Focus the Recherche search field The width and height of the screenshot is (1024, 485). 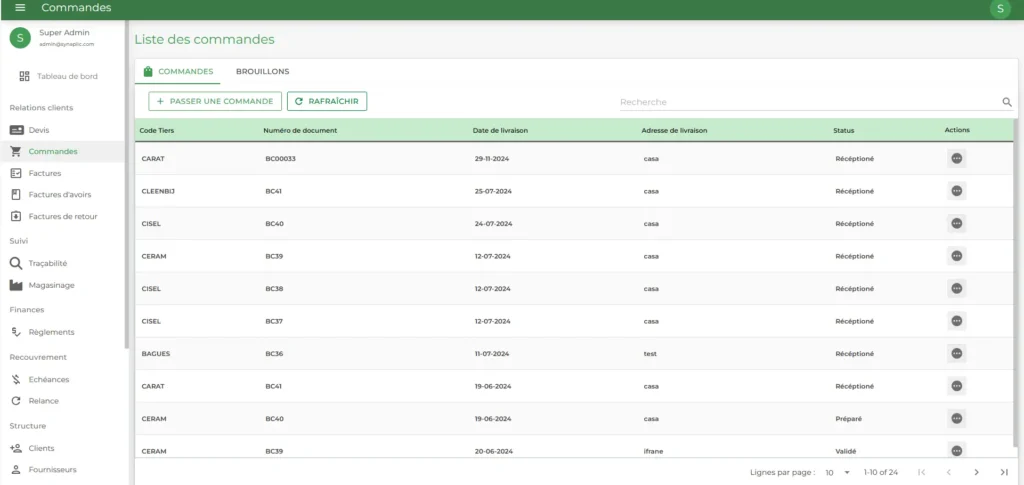pos(809,102)
